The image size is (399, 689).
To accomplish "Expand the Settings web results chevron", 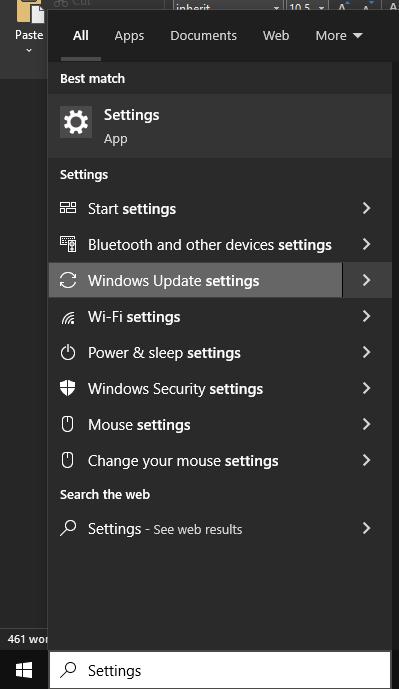I will tap(366, 528).
